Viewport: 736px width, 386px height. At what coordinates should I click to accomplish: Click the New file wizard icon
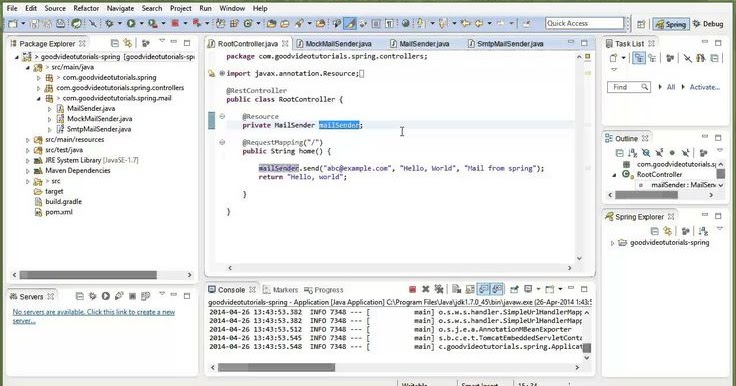pos(13,23)
